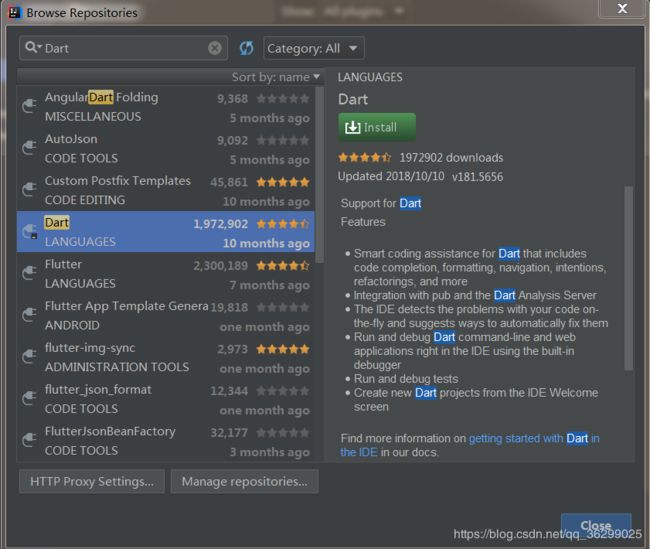This screenshot has height=549, width=650.
Task: Click the v181.5656 version text
Action: pos(477,177)
